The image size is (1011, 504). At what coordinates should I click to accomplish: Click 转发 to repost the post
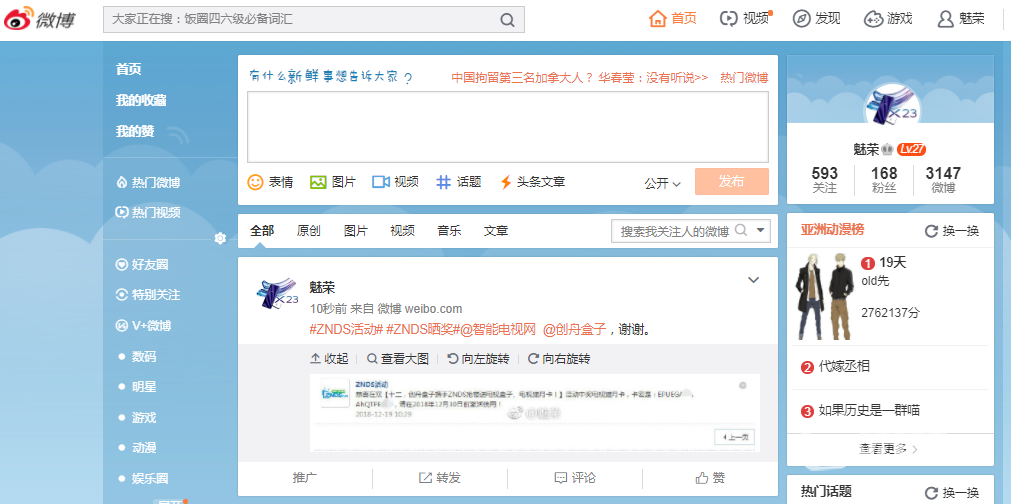[x=440, y=478]
